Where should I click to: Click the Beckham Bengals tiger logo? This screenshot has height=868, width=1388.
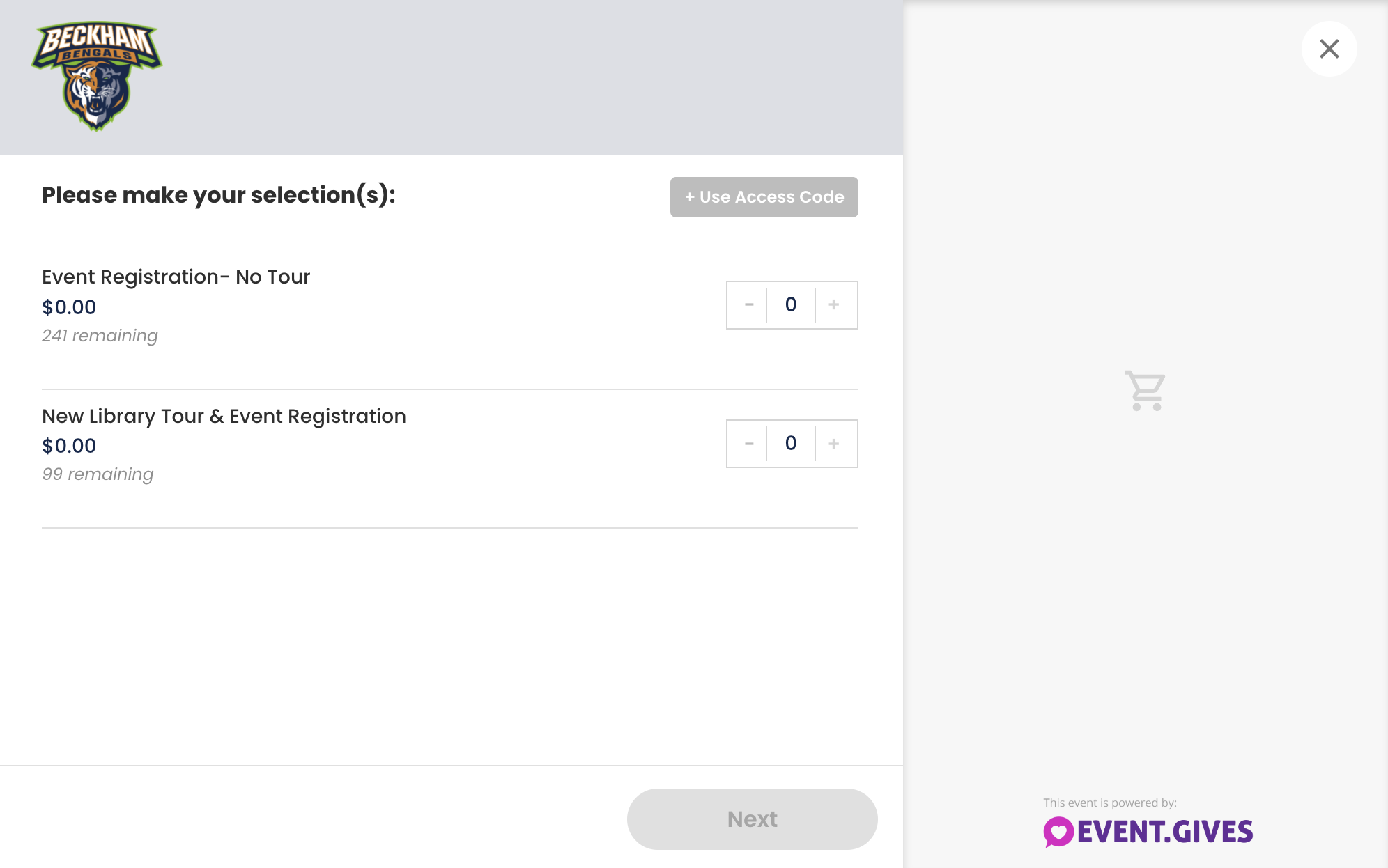[97, 76]
